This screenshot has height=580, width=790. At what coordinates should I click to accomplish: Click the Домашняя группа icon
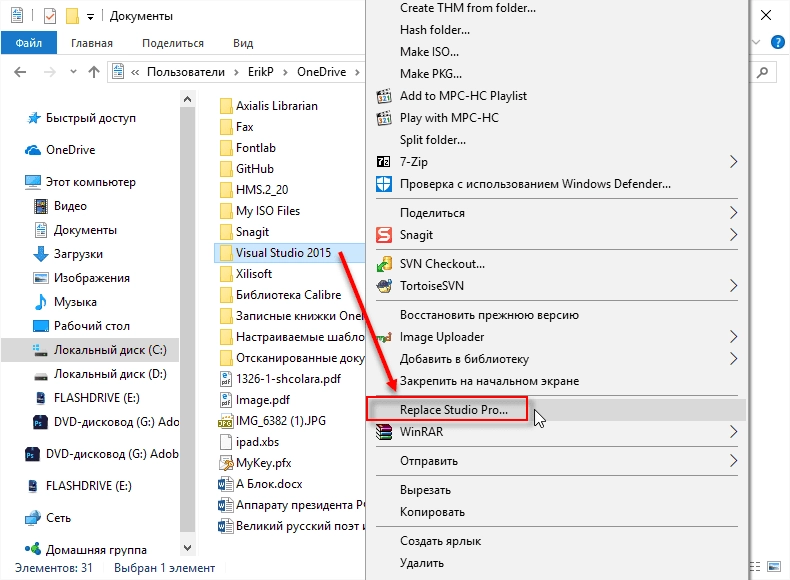click(33, 549)
